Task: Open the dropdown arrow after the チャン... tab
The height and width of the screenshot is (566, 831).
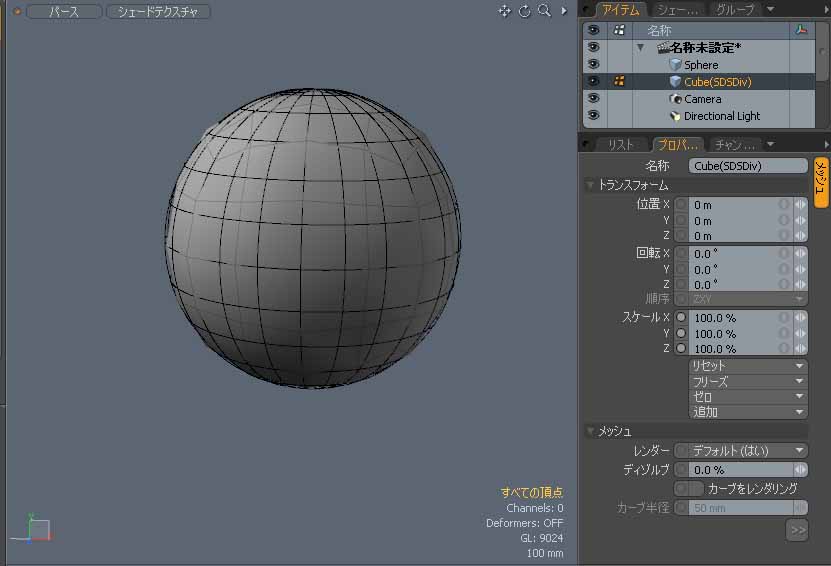Action: click(x=770, y=144)
